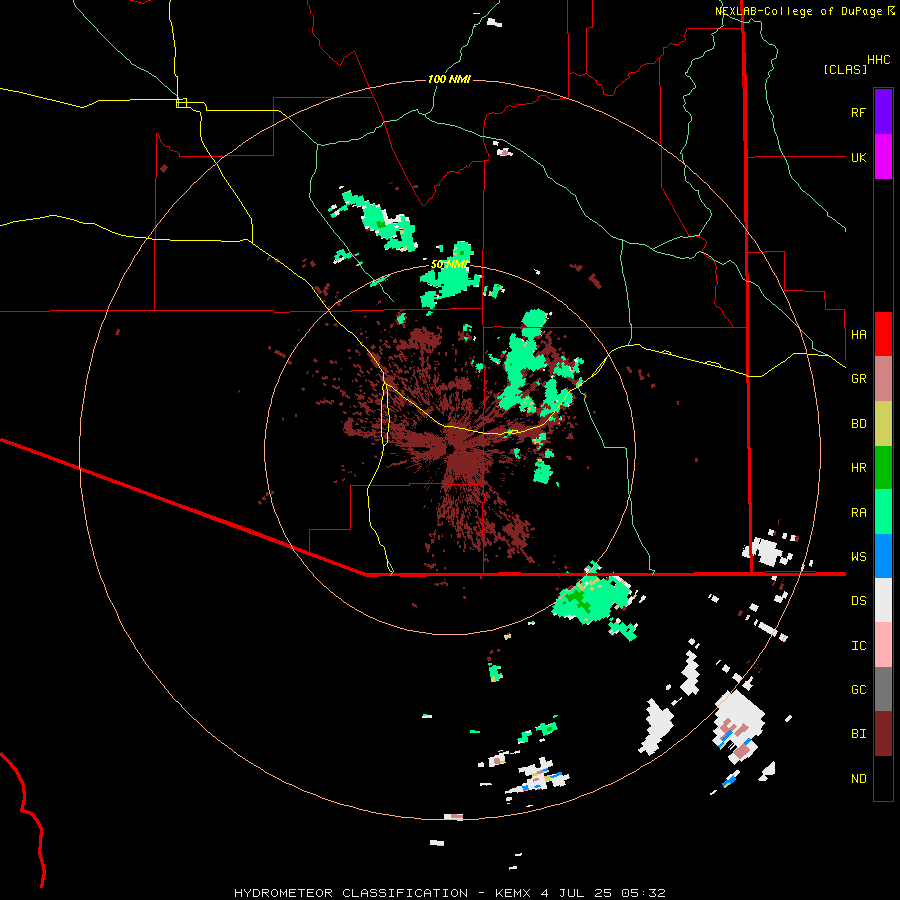Click the 'HA' legend label

pos(858,335)
